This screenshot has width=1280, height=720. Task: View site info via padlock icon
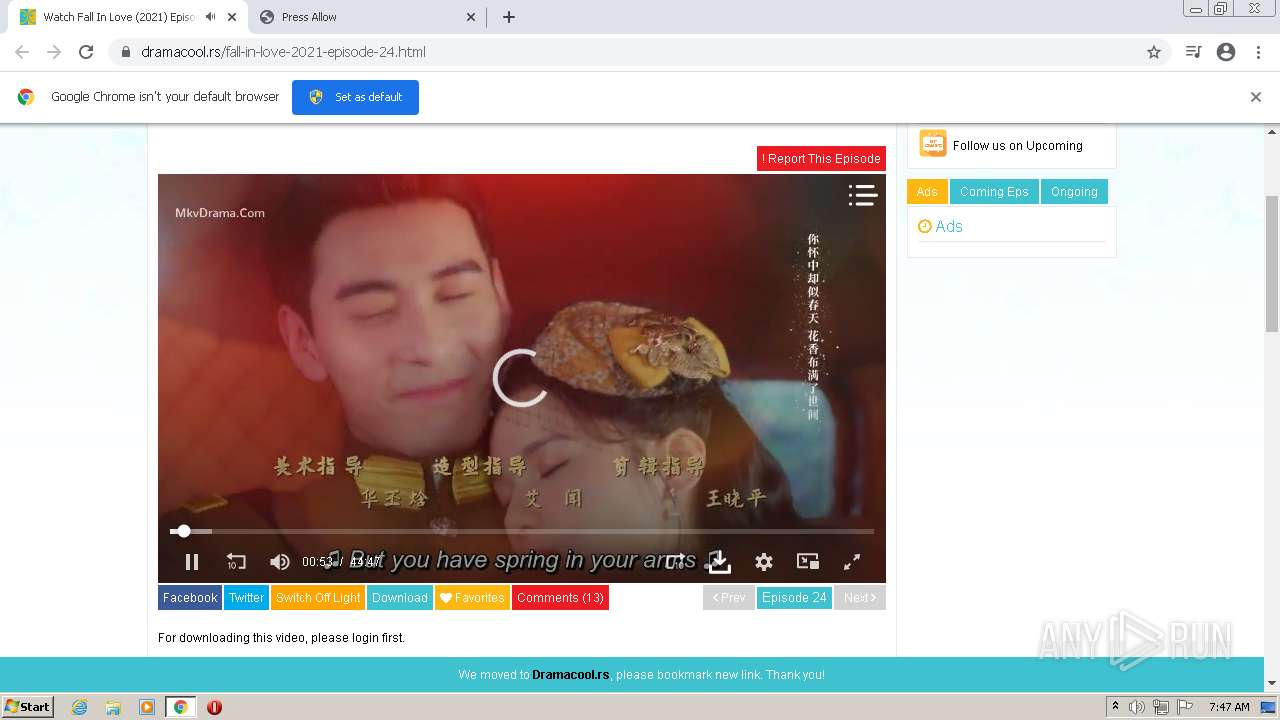click(126, 52)
